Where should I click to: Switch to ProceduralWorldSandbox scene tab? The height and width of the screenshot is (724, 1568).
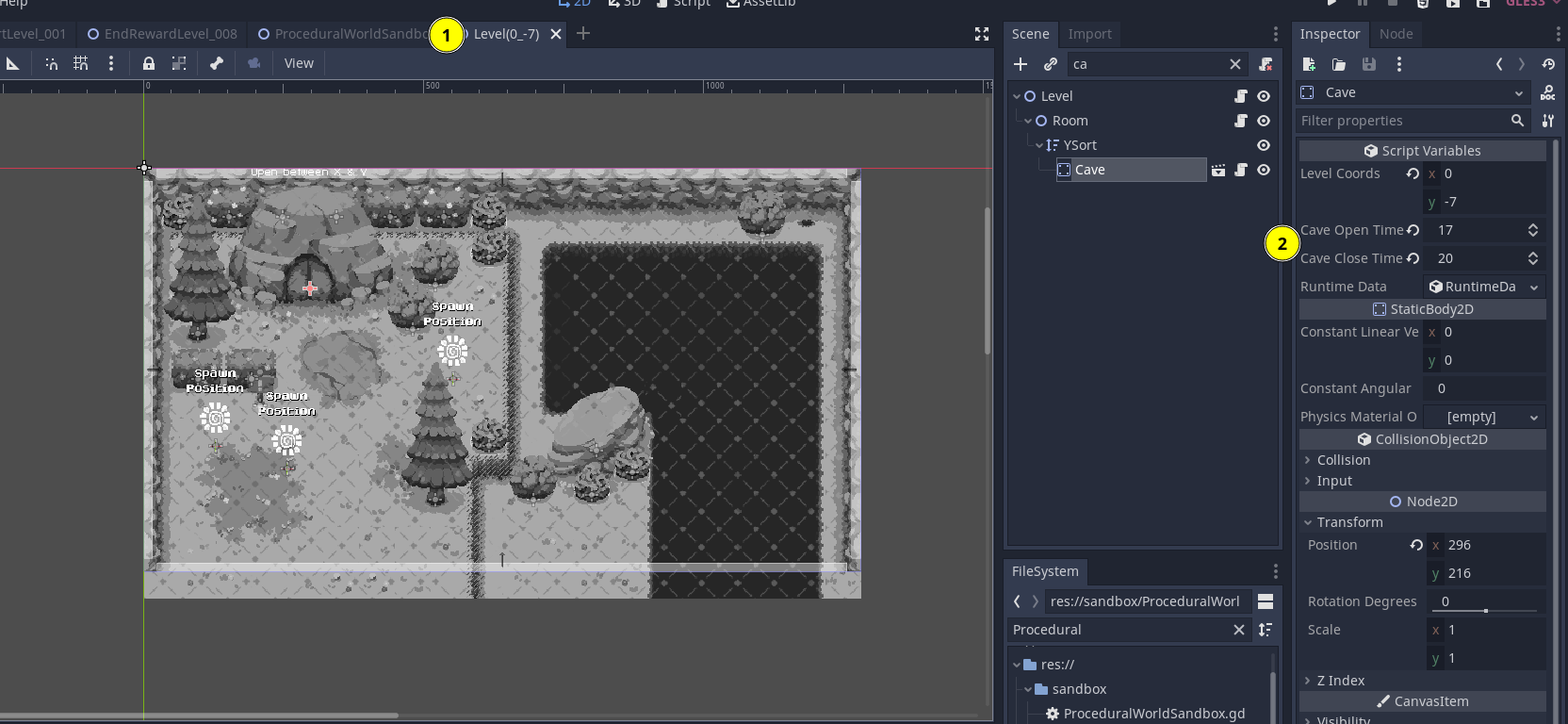[x=343, y=34]
